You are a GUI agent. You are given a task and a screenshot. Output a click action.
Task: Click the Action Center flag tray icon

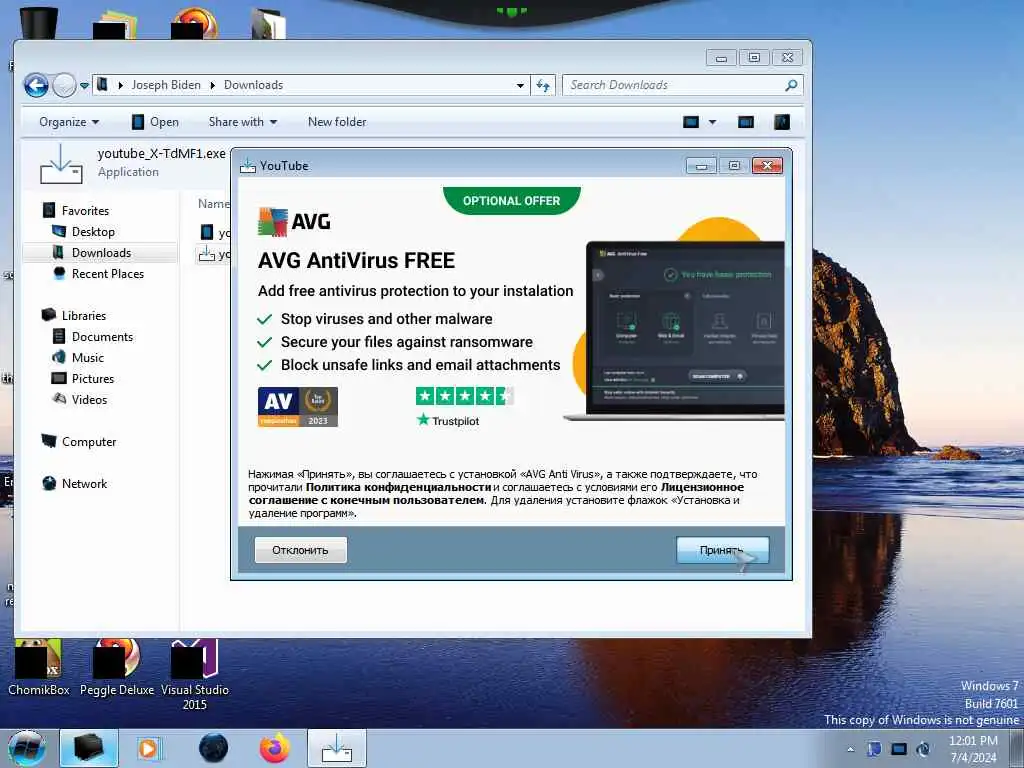pos(874,749)
